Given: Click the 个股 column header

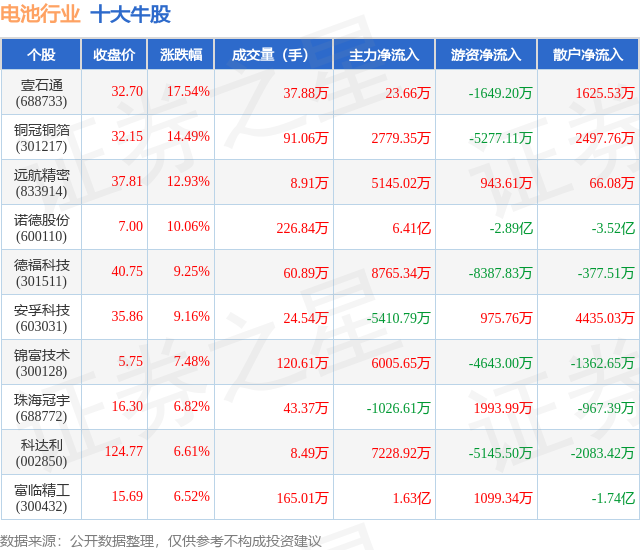Looking at the screenshot, I should [41, 55].
